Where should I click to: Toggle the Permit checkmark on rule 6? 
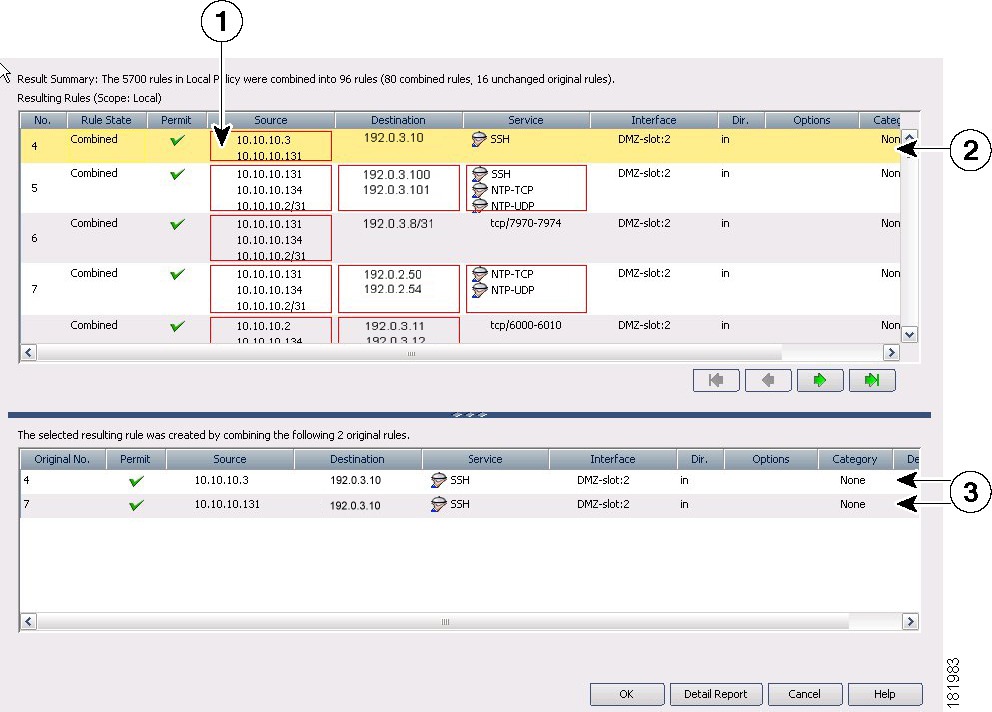[177, 223]
